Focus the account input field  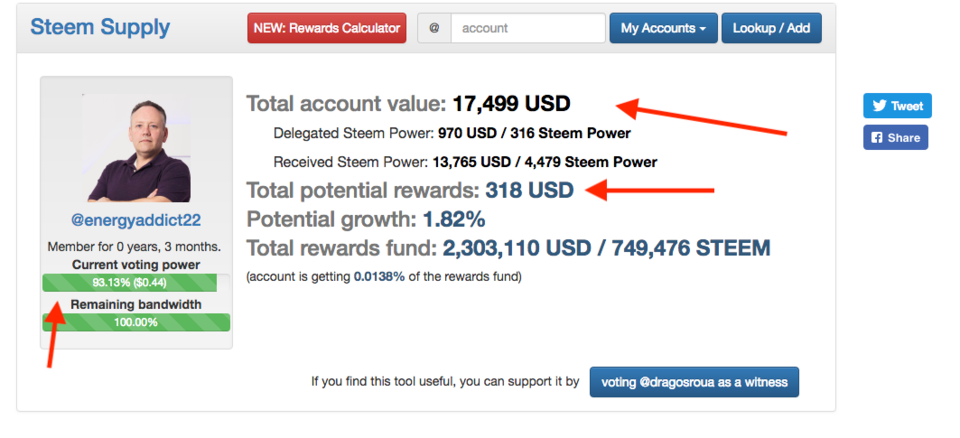pyautogui.click(x=528, y=28)
